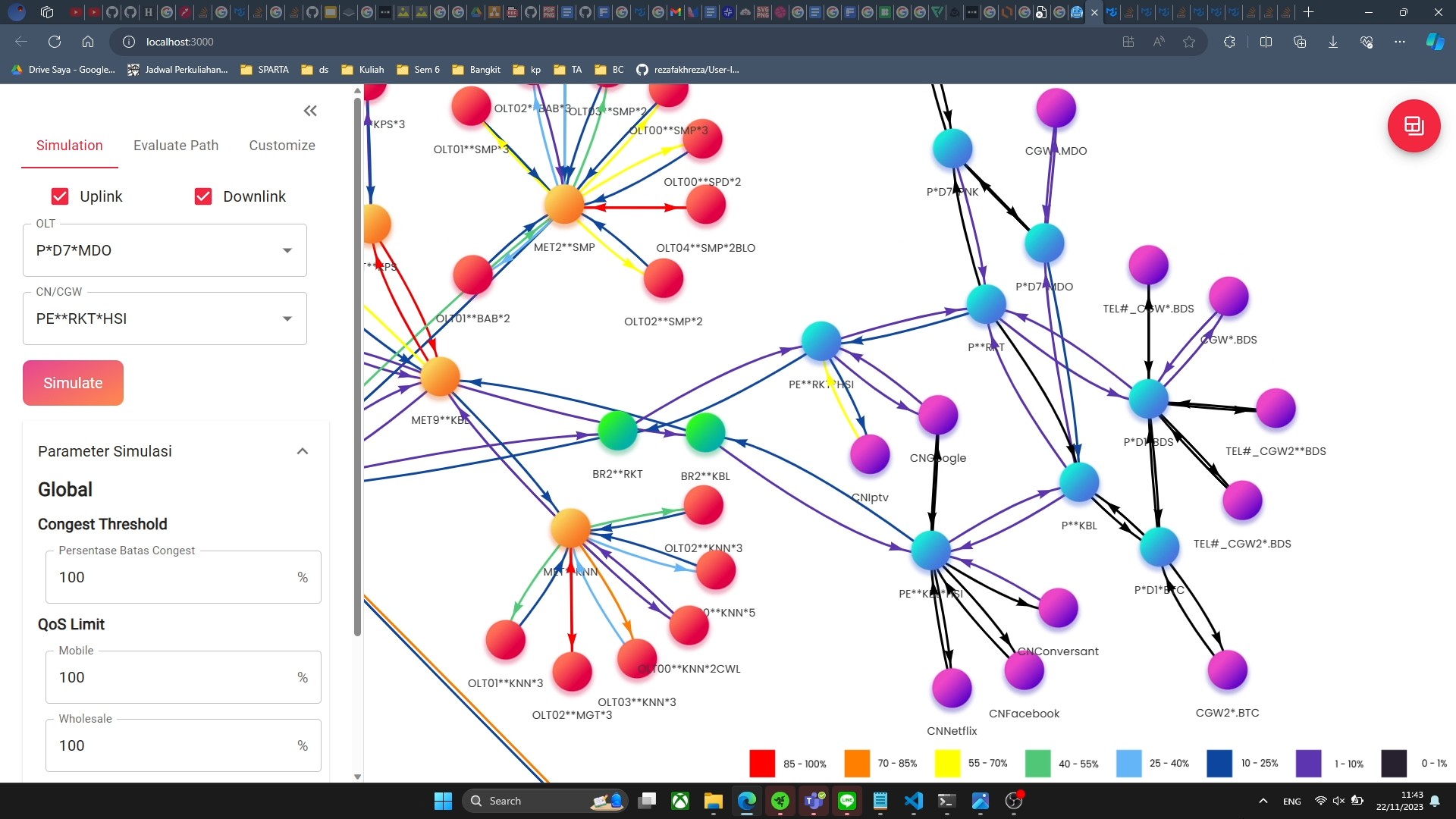Open Visual Studio Code from taskbar

point(913,801)
